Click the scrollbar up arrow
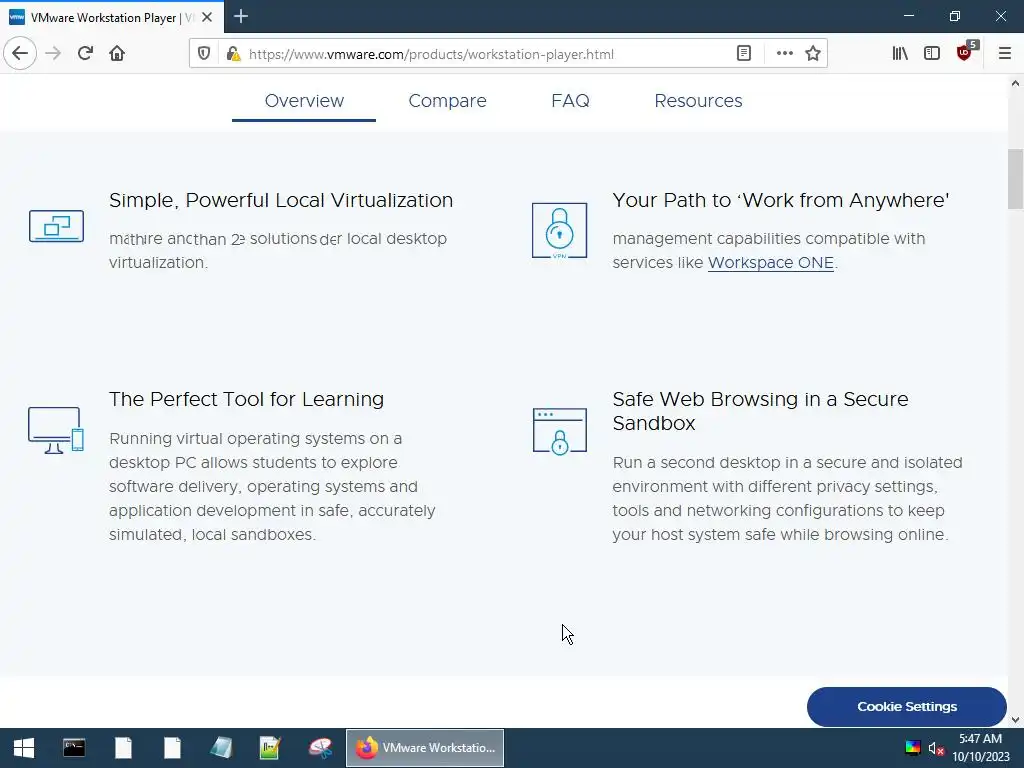 [x=1015, y=83]
